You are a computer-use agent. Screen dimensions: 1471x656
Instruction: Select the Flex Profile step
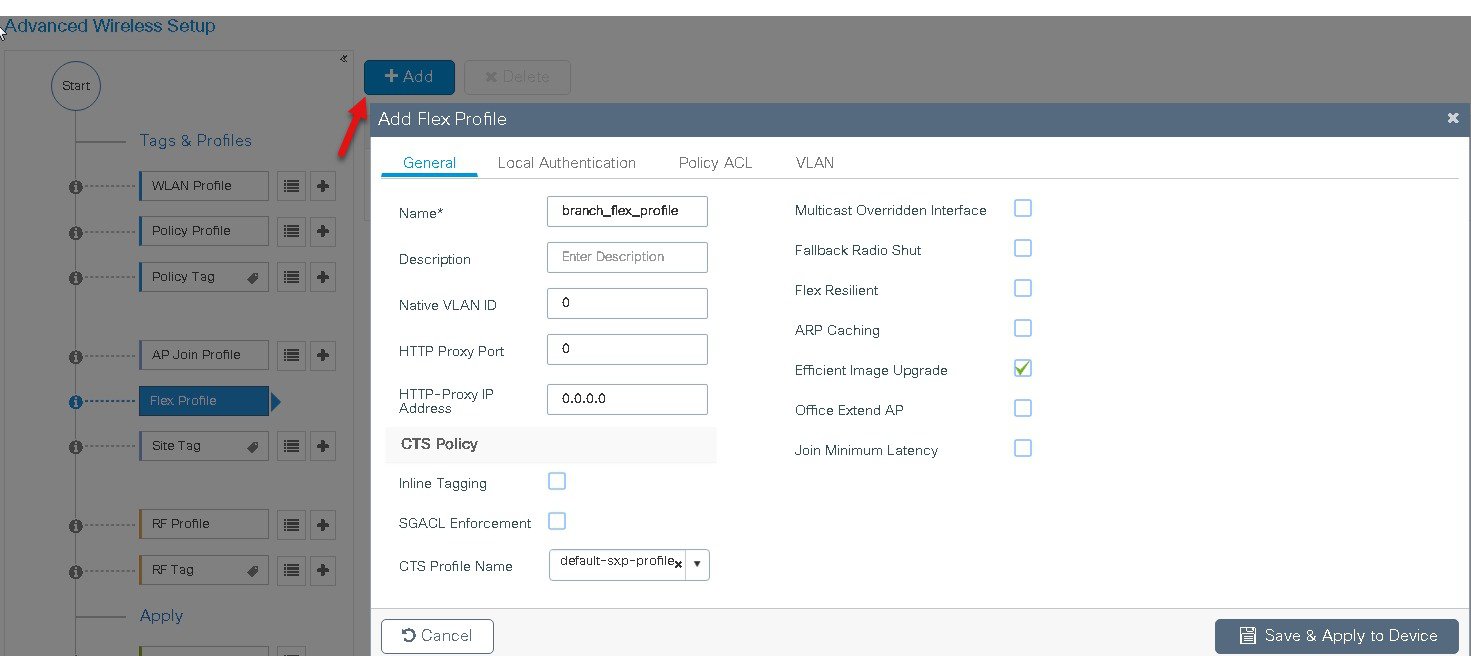pos(204,401)
